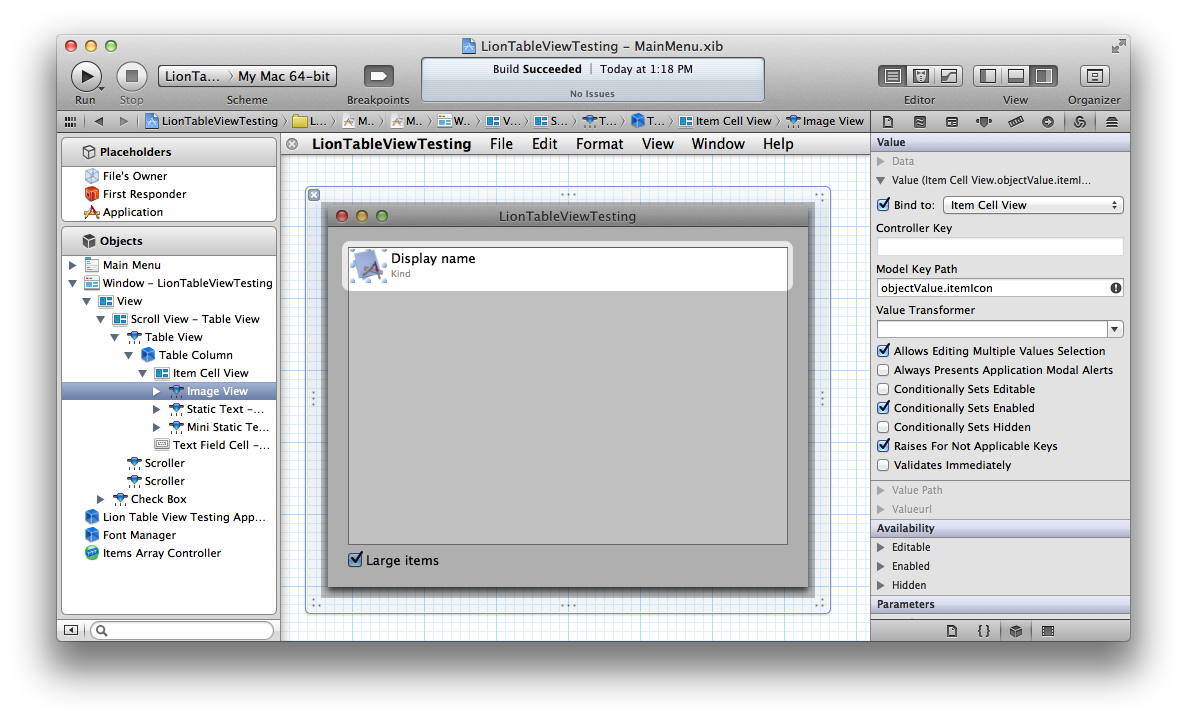Switch to the Version editor
This screenshot has width=1187, height=720.
(x=949, y=76)
